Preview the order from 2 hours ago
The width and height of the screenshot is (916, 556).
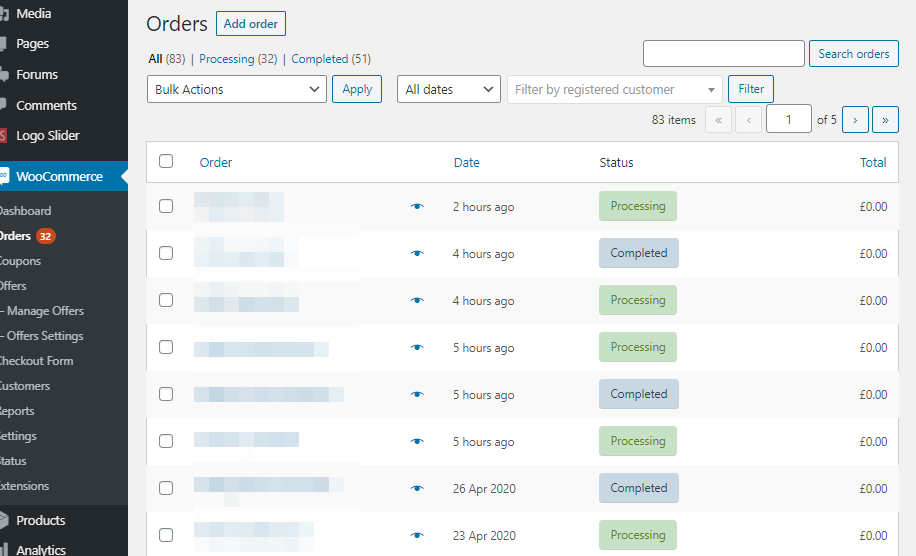click(x=417, y=207)
